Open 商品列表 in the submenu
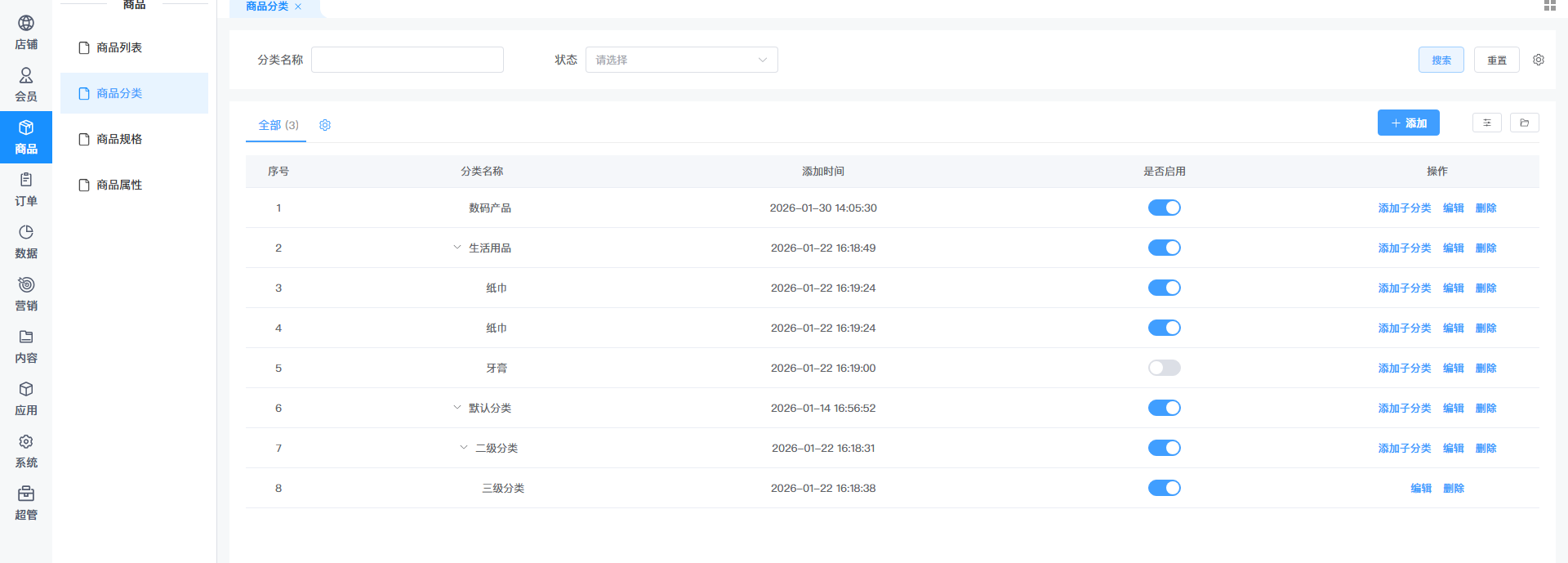This screenshot has height=563, width=1568. point(134,47)
